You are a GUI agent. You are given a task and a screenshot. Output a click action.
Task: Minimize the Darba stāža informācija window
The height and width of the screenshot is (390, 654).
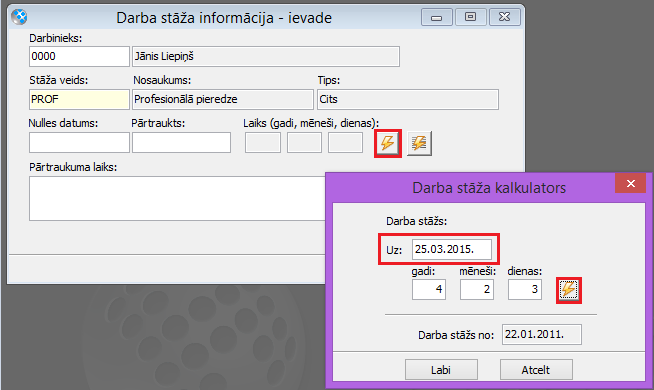(437, 17)
